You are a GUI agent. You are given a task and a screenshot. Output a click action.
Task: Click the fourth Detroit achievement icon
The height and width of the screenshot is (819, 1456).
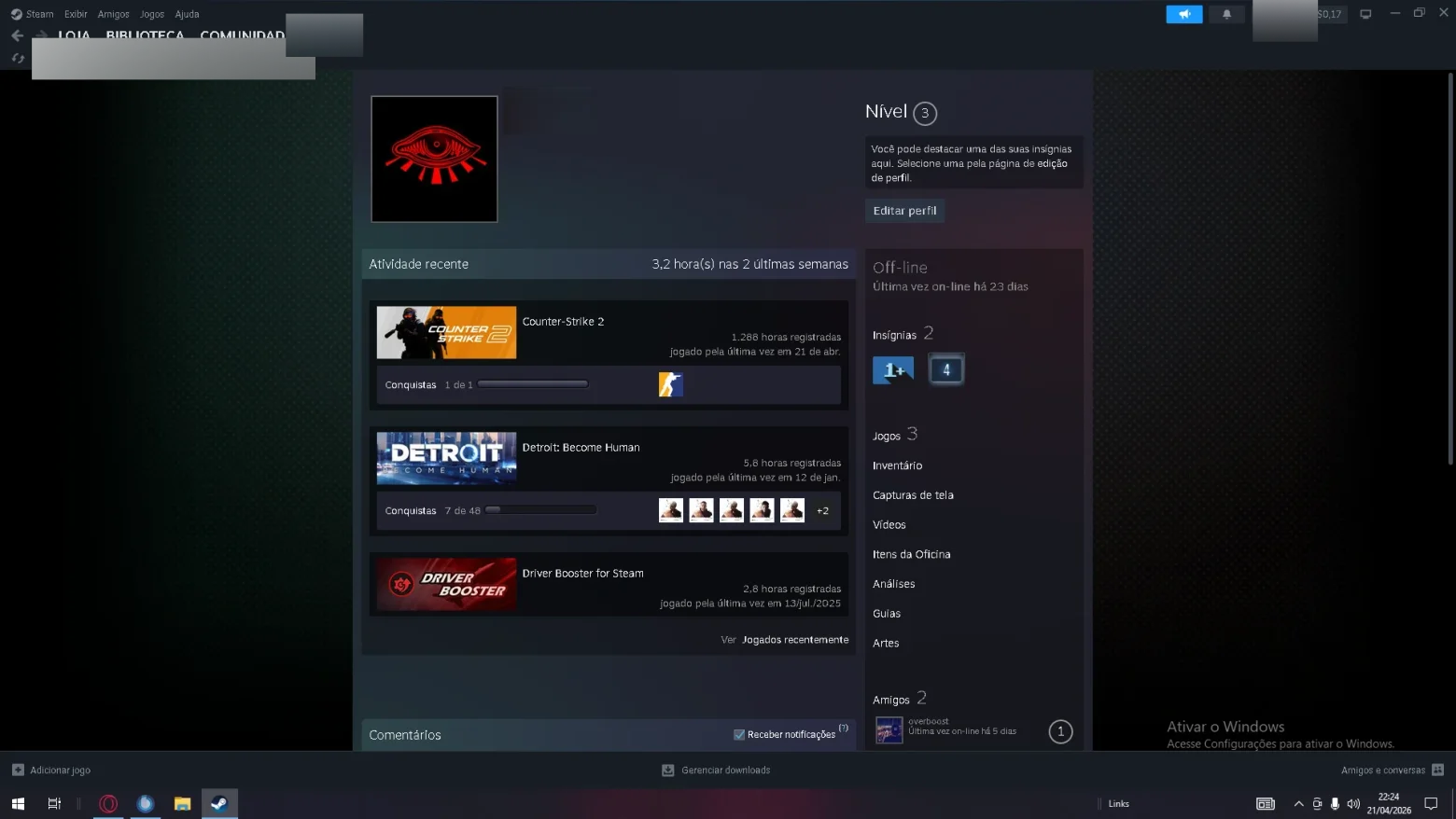[762, 510]
